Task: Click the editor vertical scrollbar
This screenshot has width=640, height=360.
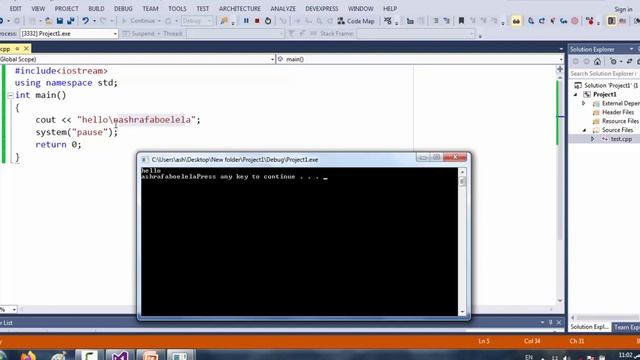Action: tap(560, 188)
